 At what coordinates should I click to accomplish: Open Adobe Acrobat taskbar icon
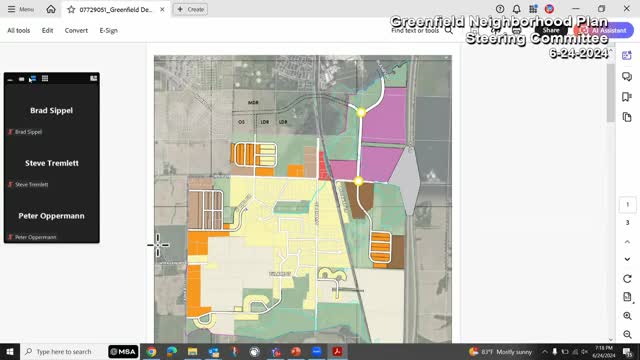(337, 351)
